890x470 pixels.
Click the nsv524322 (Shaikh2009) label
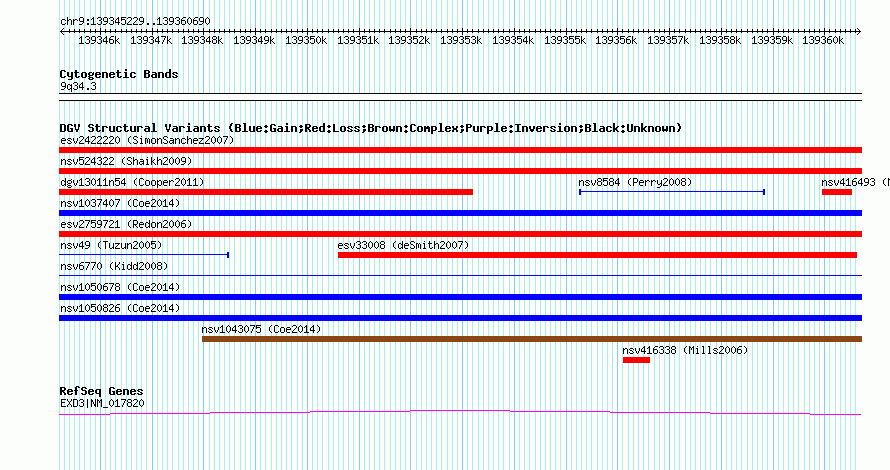(x=126, y=161)
